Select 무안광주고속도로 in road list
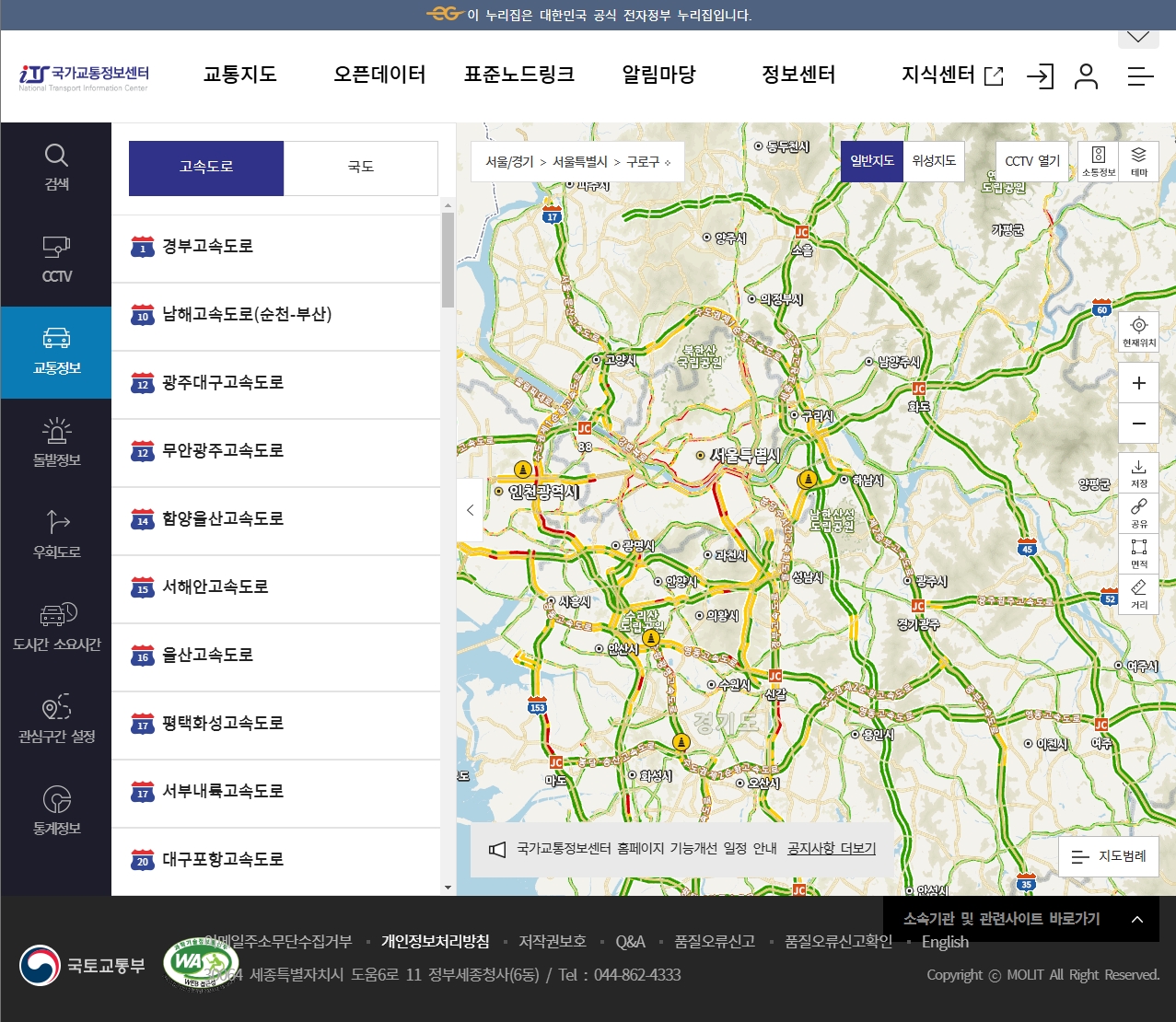1176x1022 pixels. point(276,453)
